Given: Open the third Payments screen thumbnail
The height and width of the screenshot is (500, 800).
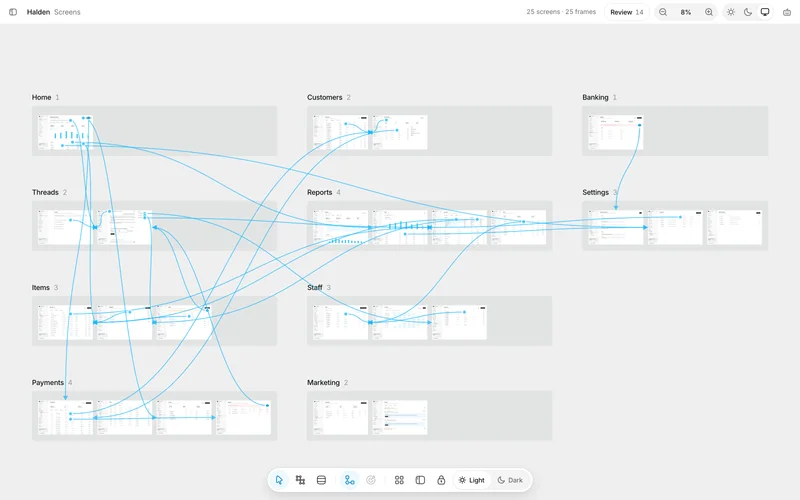Looking at the screenshot, I should point(184,417).
